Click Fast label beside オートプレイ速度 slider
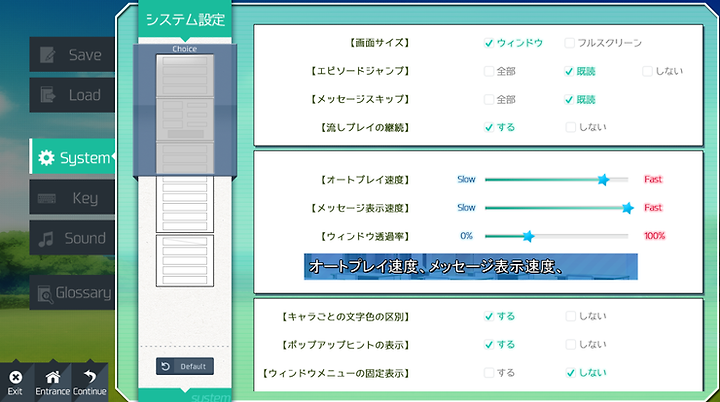Image resolution: width=720 pixels, height=402 pixels. coord(653,179)
